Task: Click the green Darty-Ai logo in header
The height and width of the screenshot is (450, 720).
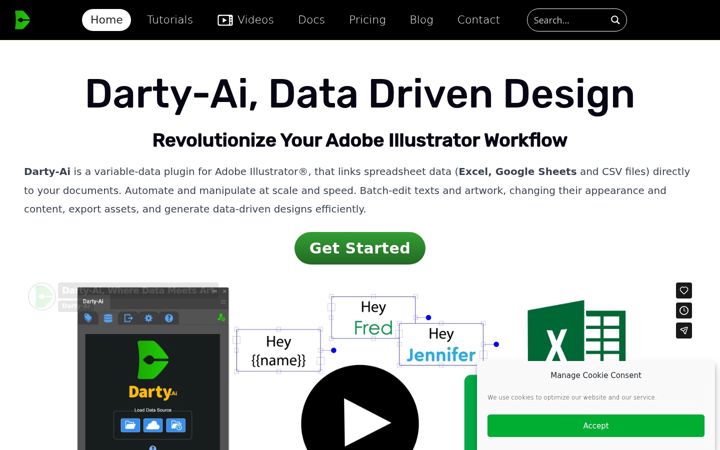Action: [x=22, y=20]
